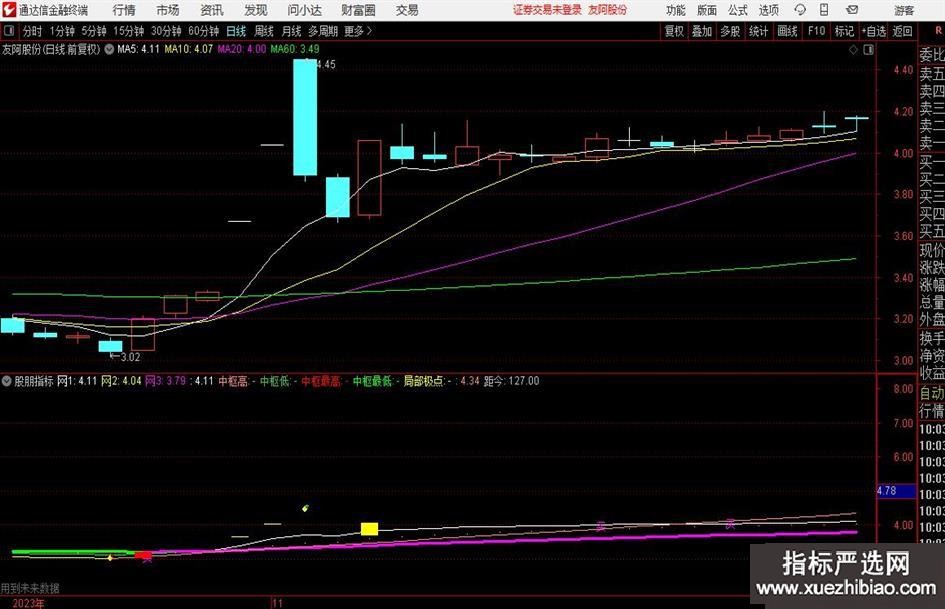The width and height of the screenshot is (945, 609).
Task: Open the 行情 menu
Action: (x=124, y=10)
